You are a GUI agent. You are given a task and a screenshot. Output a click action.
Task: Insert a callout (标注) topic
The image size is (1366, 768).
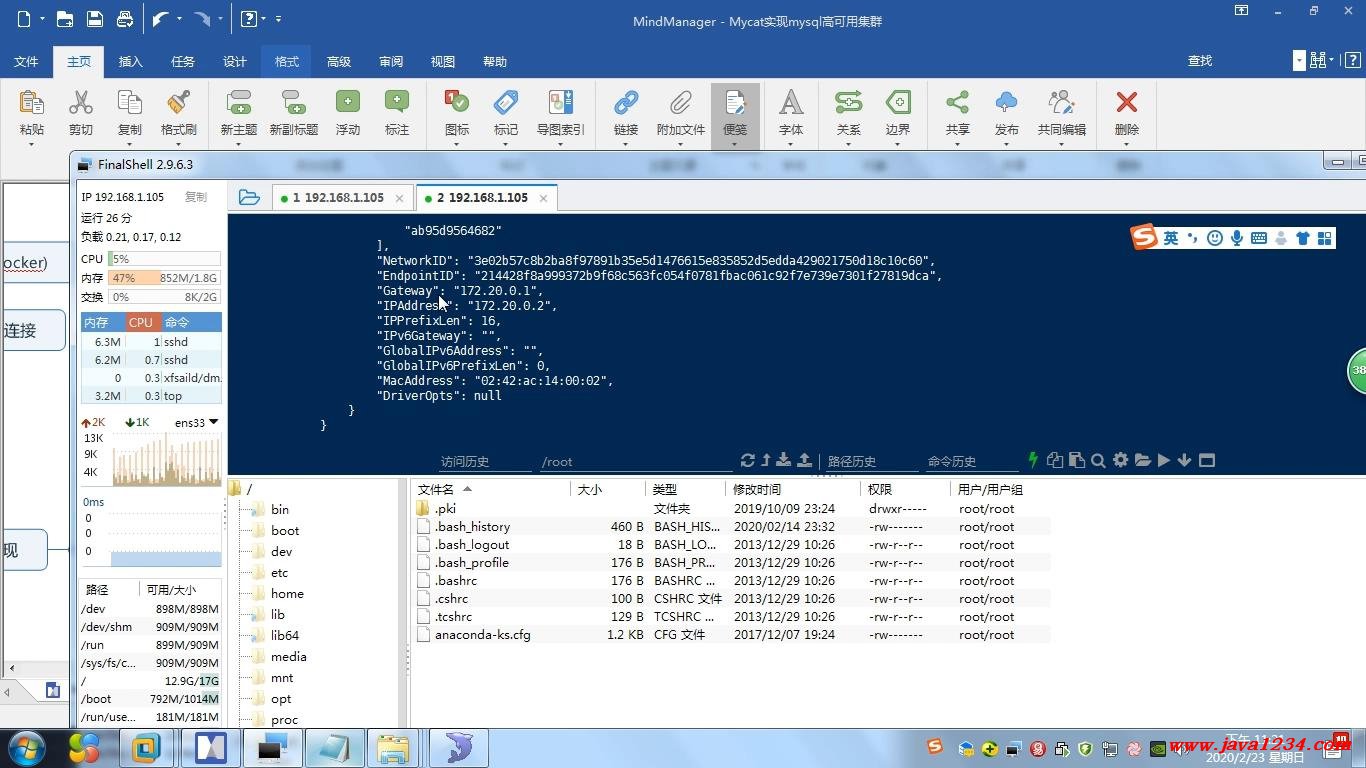tap(397, 102)
